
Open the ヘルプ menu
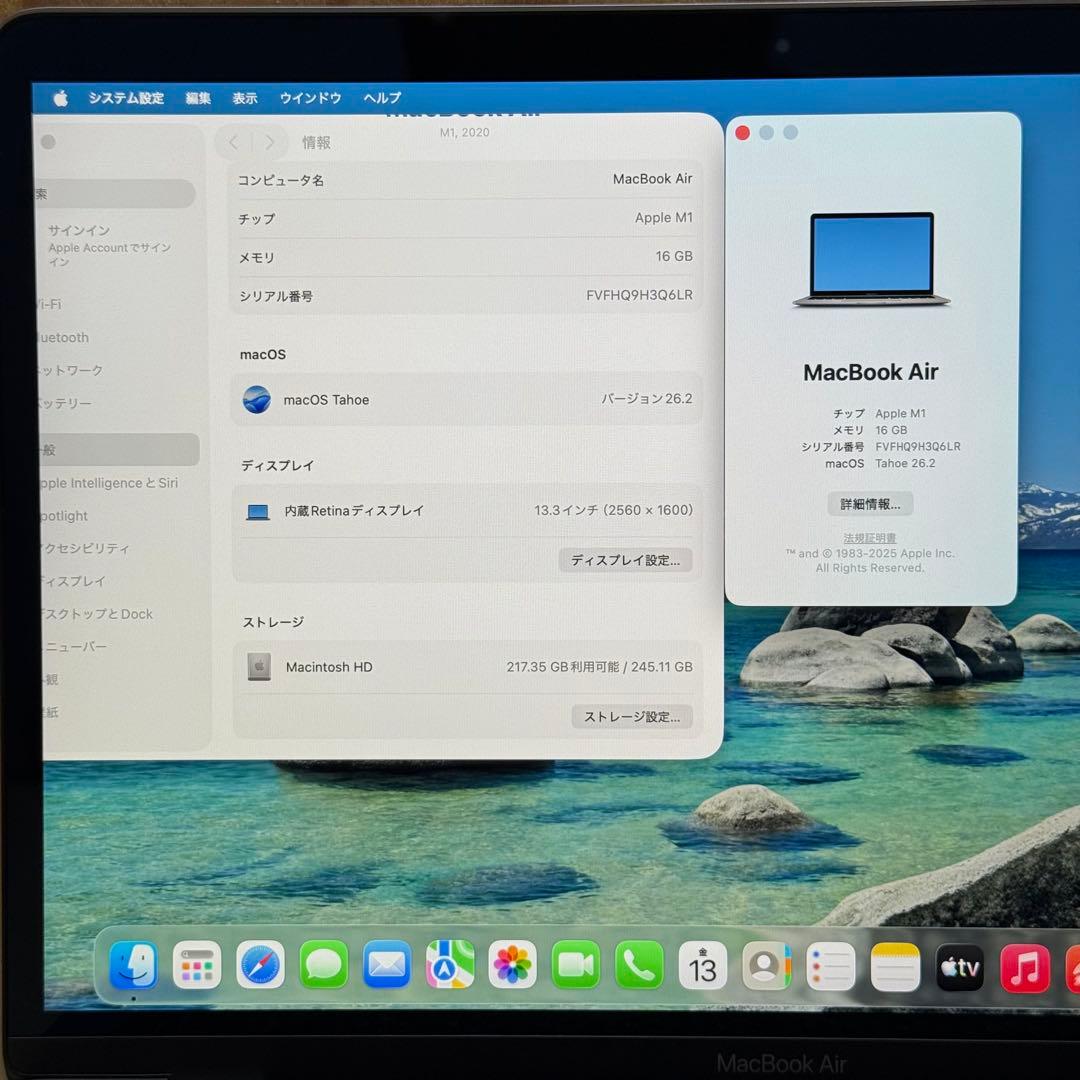[x=382, y=98]
